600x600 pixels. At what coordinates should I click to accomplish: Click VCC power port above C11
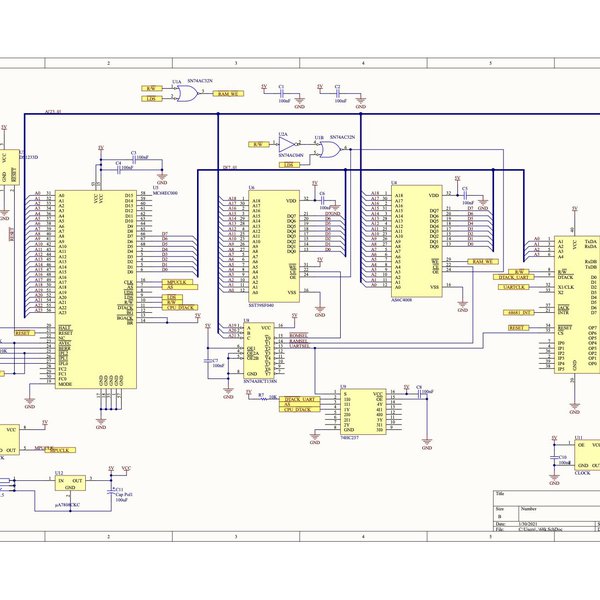(126, 469)
